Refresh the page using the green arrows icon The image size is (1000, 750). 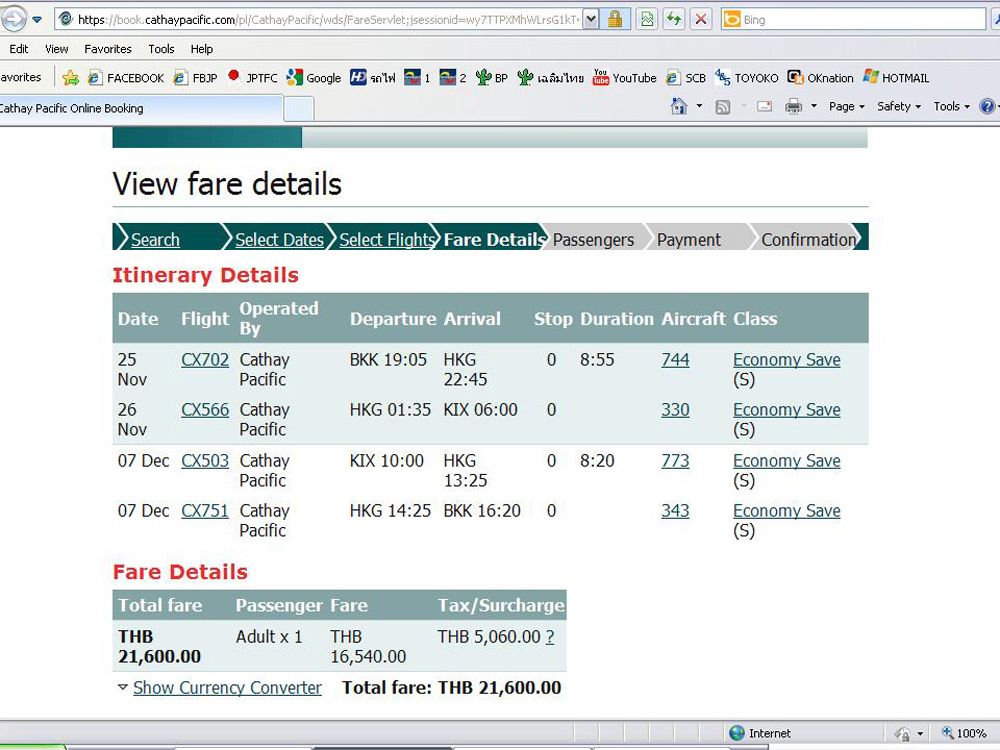[673, 19]
